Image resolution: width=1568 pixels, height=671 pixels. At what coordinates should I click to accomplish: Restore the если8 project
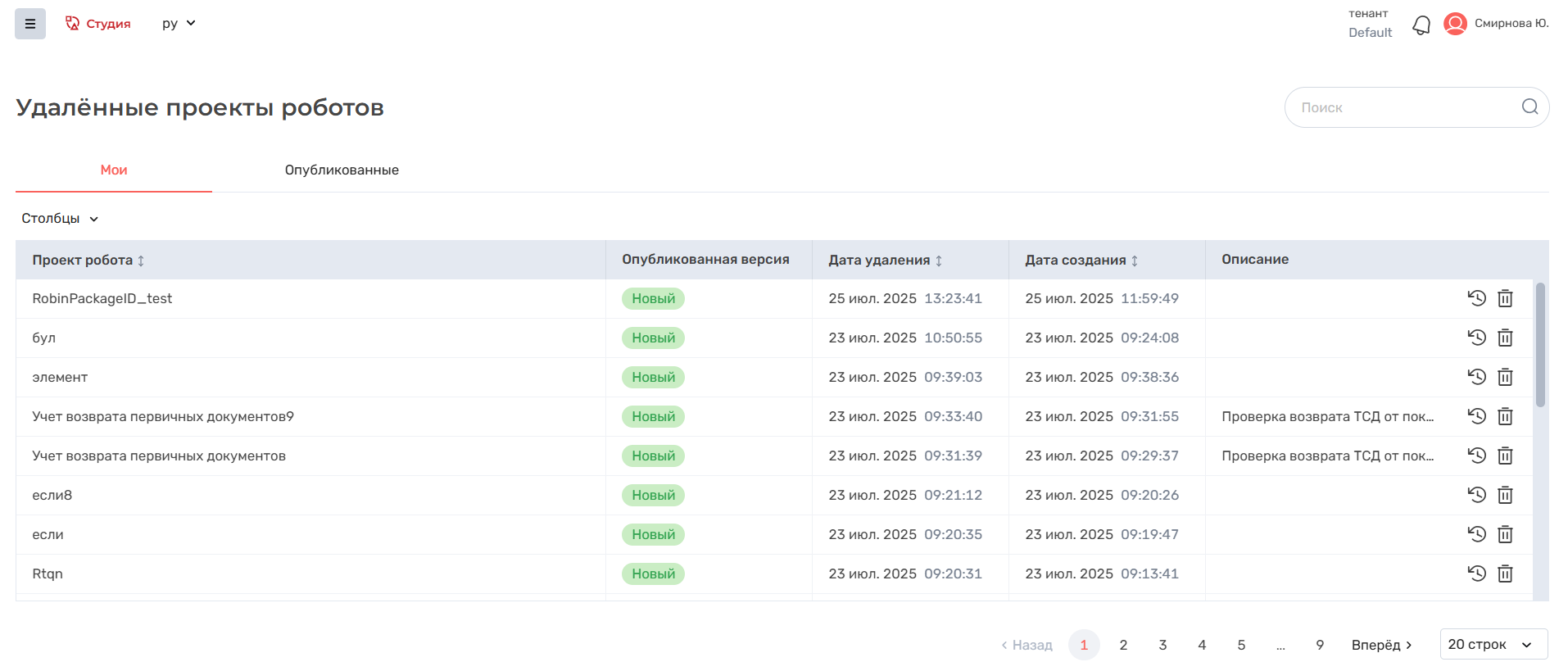coord(1476,495)
